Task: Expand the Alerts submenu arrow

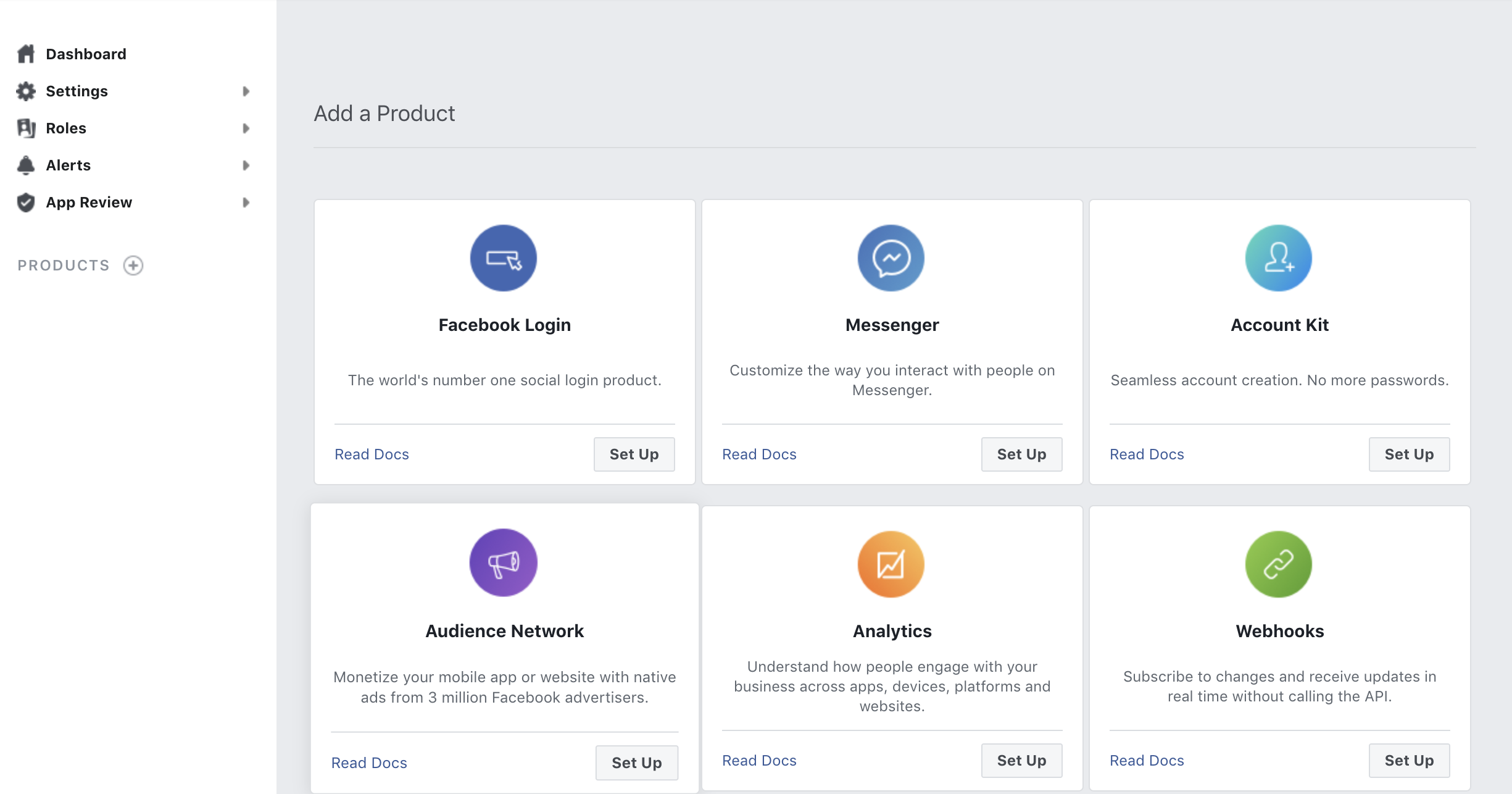Action: coord(246,165)
